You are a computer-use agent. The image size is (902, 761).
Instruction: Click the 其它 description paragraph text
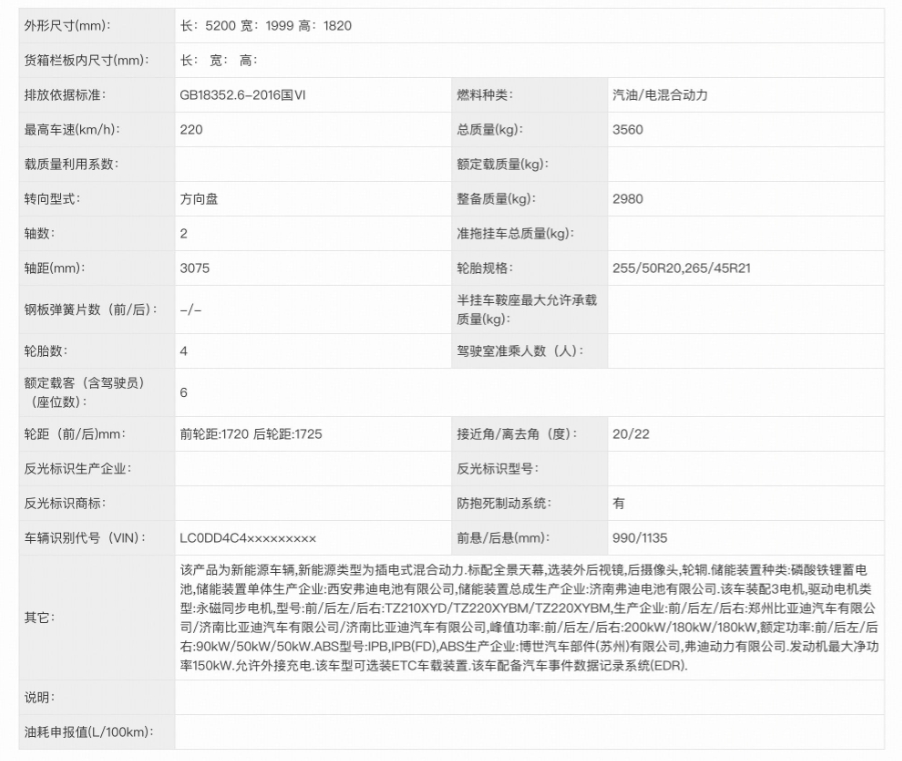click(529, 618)
